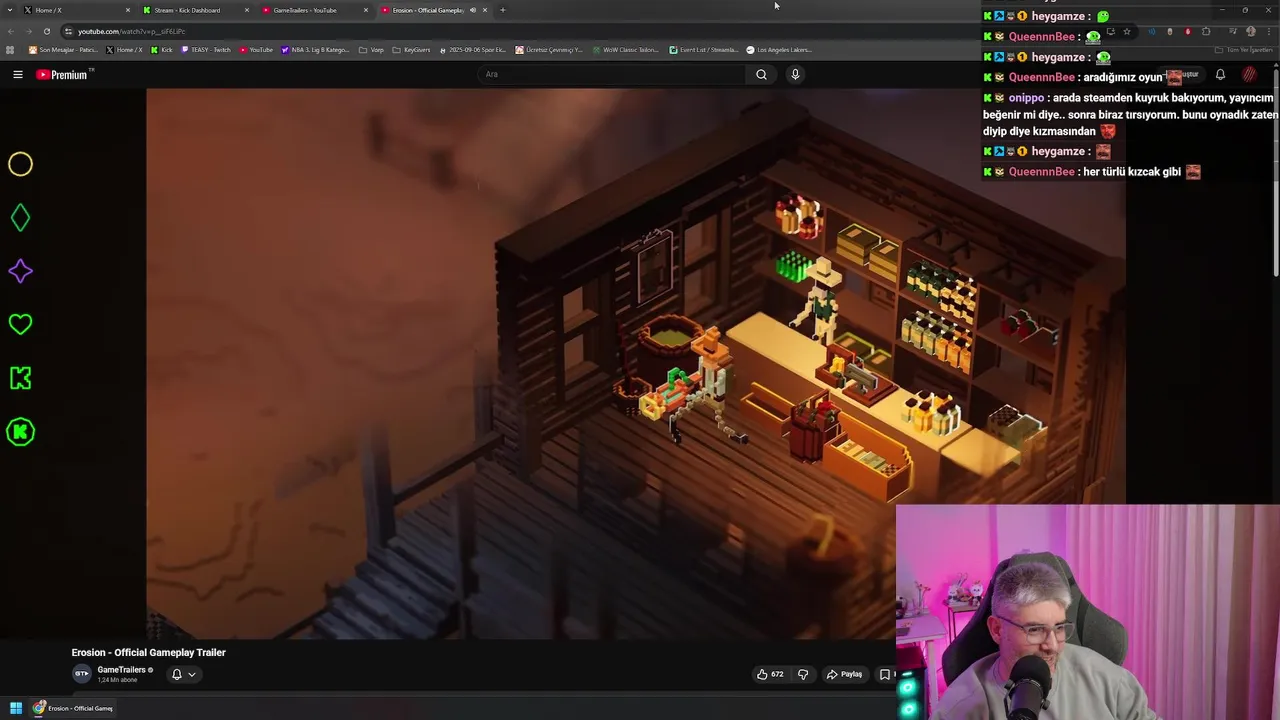Screen dimensions: 1280x720
Task: Open GameTrailers channel name link
Action: [122, 670]
